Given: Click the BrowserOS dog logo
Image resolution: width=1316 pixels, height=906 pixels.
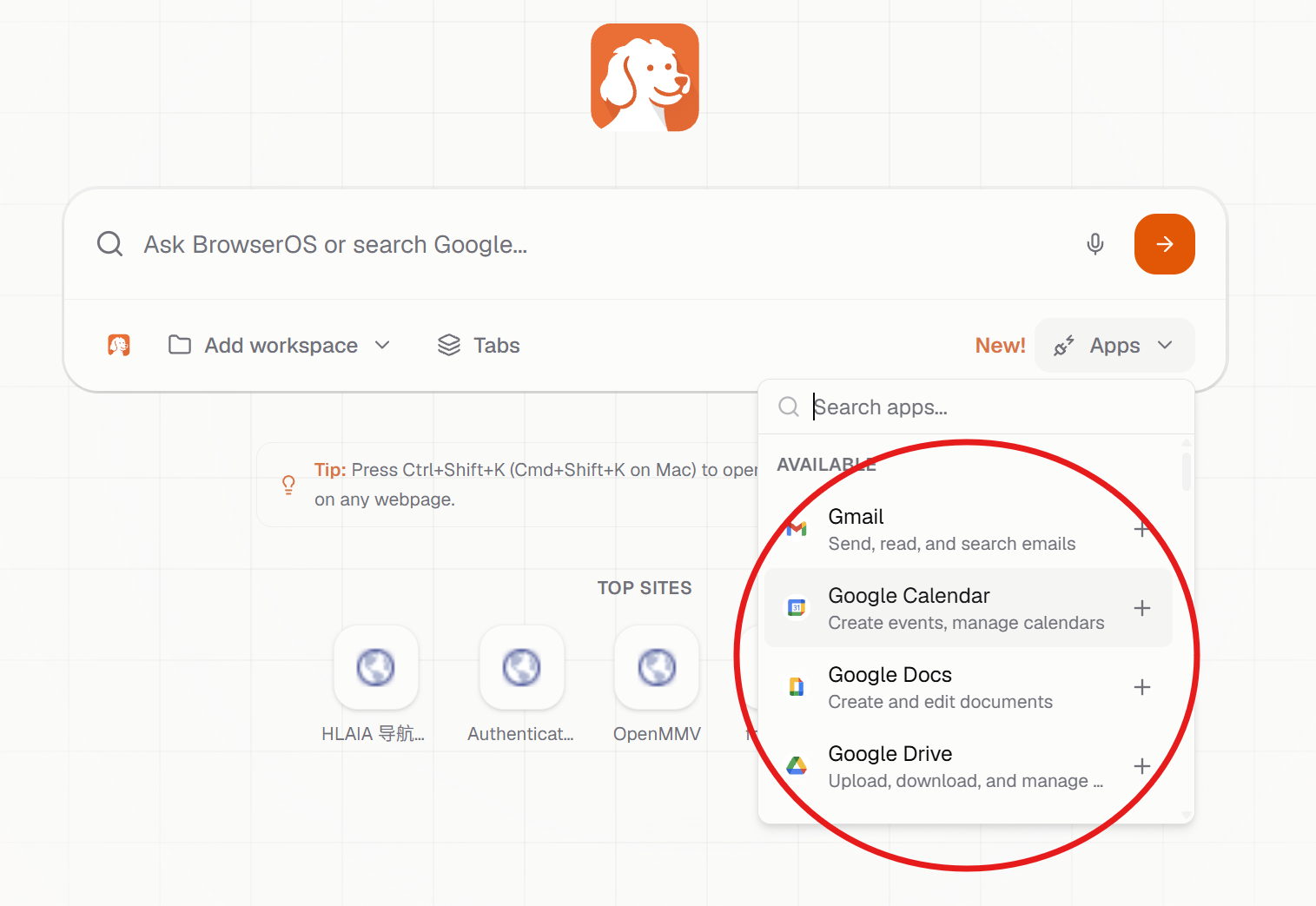Looking at the screenshot, I should coord(645,77).
